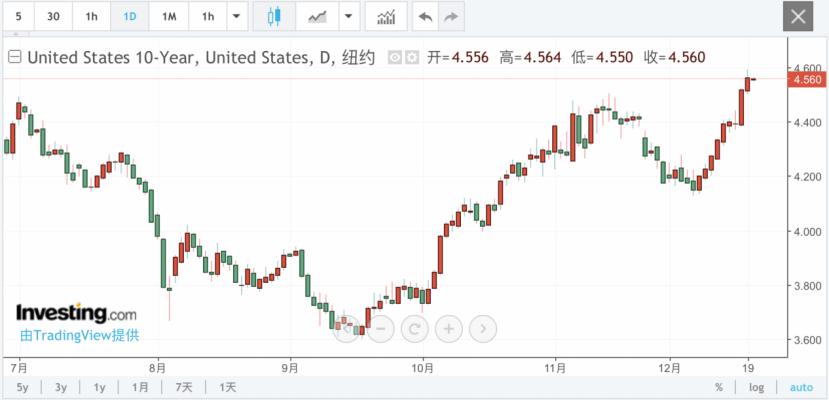This screenshot has height=401, width=829.
Task: Switch to the 1M interval
Action: point(169,16)
